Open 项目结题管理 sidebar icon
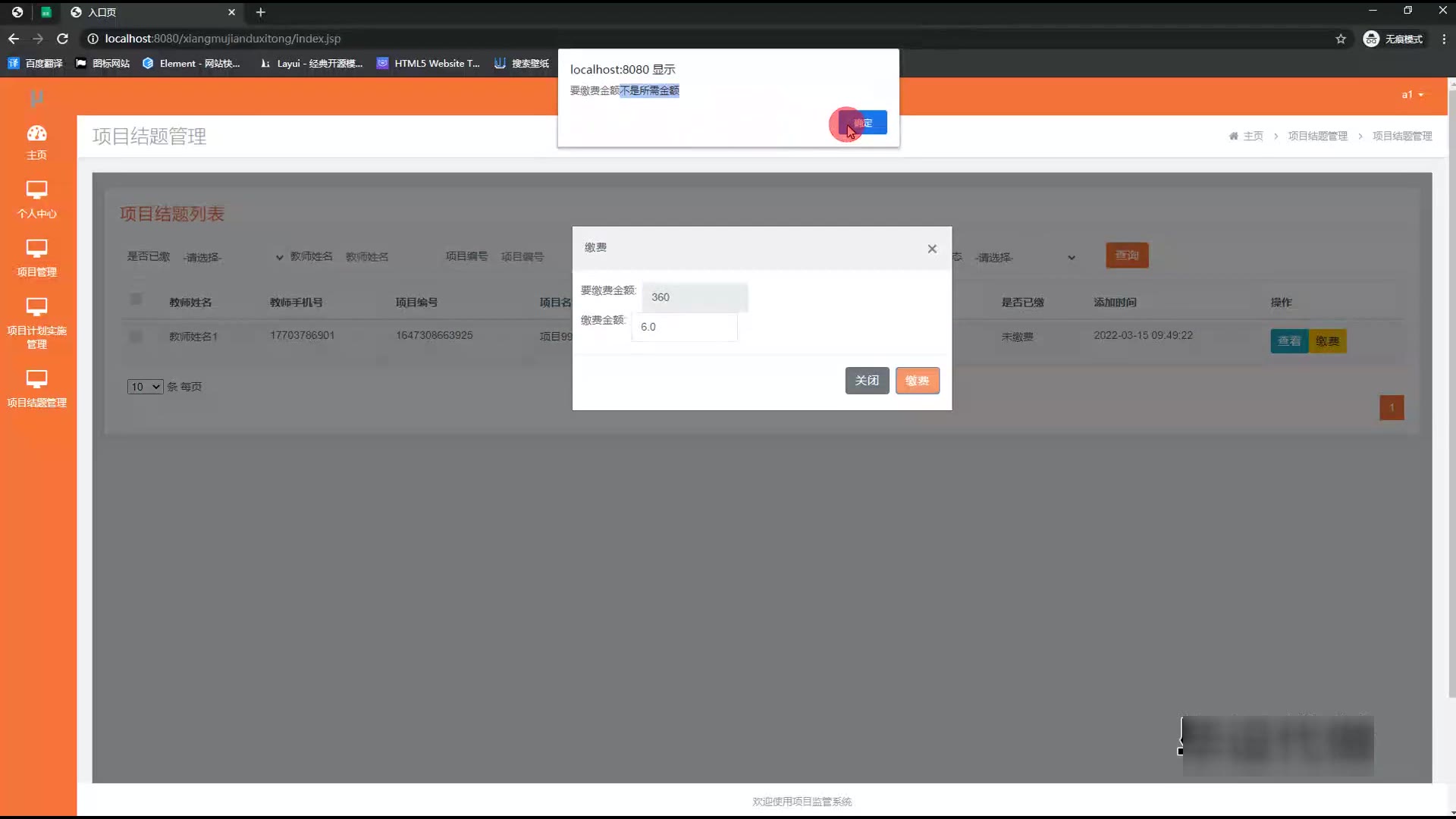 pyautogui.click(x=36, y=378)
